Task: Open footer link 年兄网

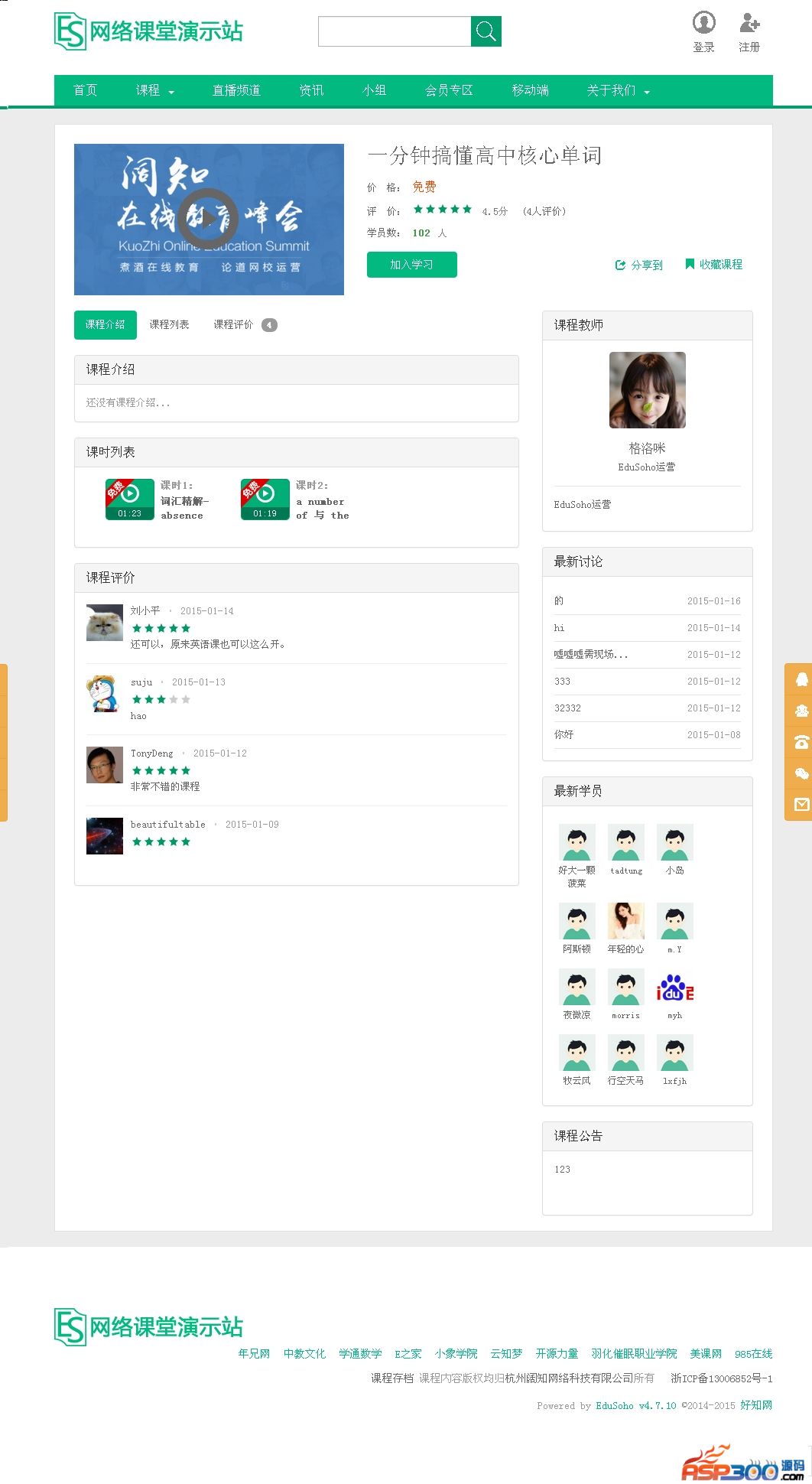Action: pyautogui.click(x=254, y=1353)
